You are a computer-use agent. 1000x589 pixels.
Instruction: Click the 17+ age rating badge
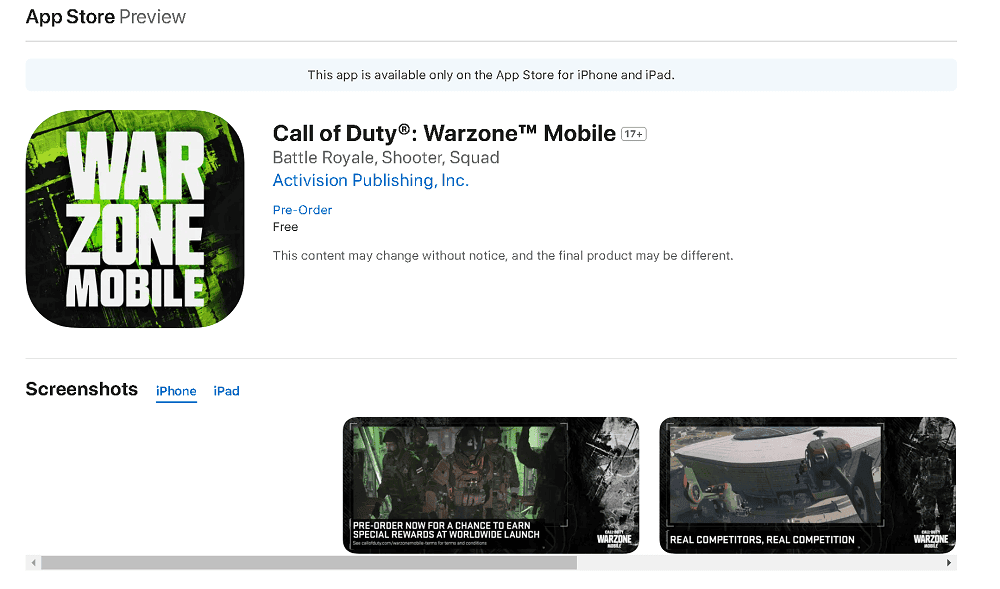coord(633,134)
